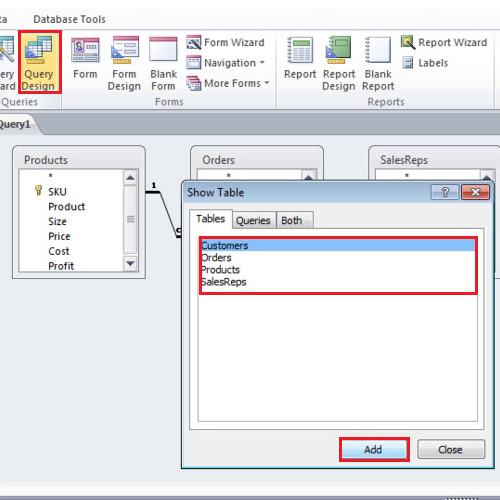Image resolution: width=500 pixels, height=500 pixels.
Task: Switch to the Queries tab in Show Table
Action: (253, 220)
